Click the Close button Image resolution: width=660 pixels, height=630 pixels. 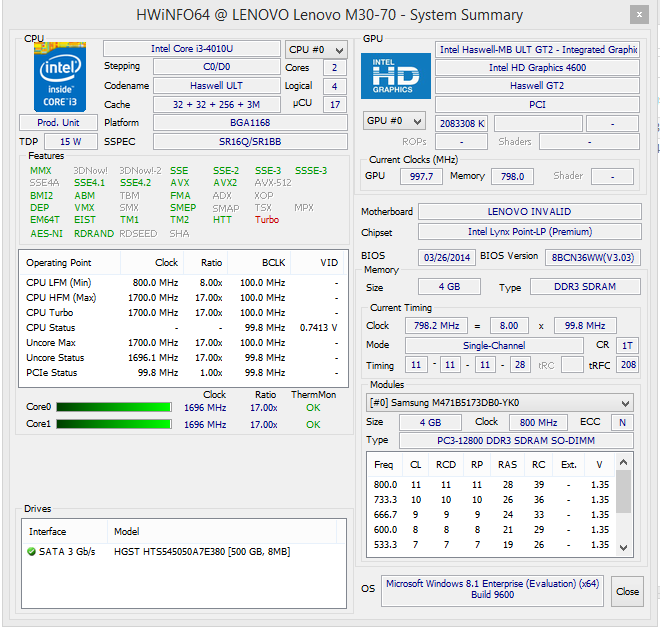[x=627, y=591]
